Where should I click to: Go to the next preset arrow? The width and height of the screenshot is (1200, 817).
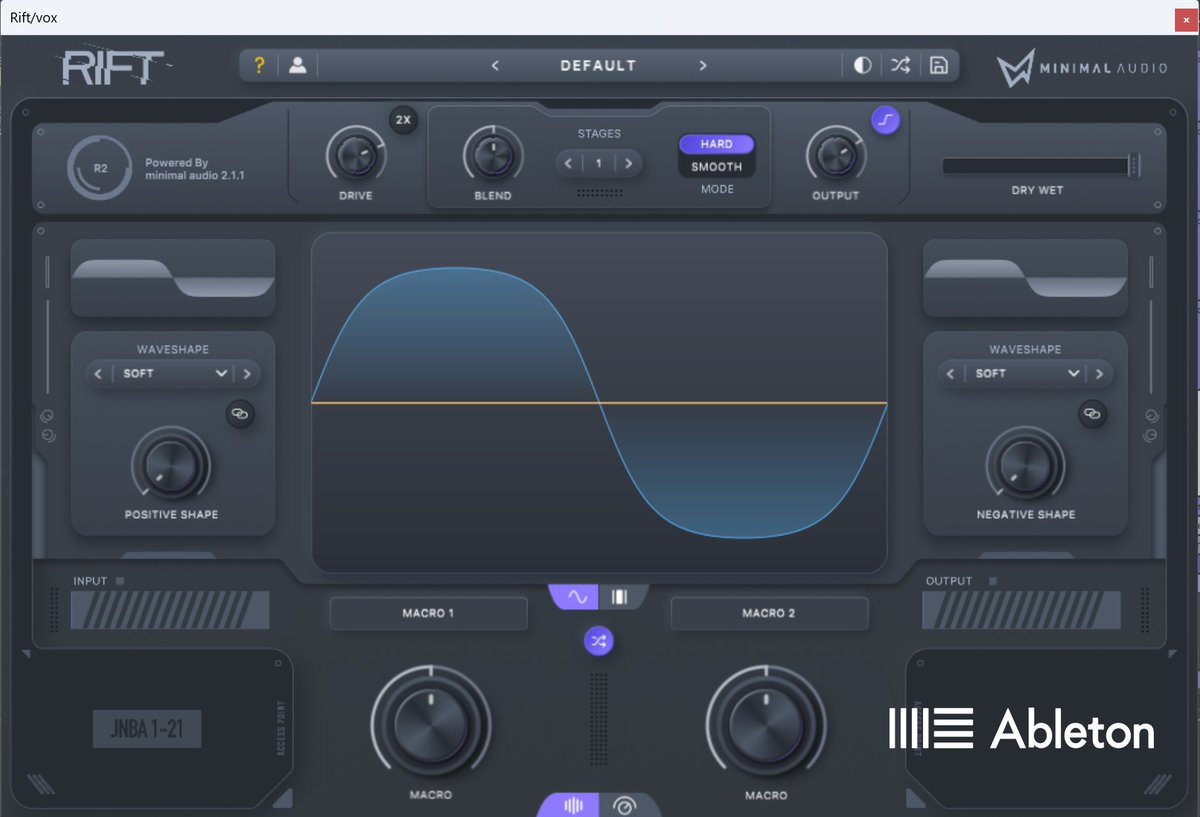pyautogui.click(x=703, y=66)
